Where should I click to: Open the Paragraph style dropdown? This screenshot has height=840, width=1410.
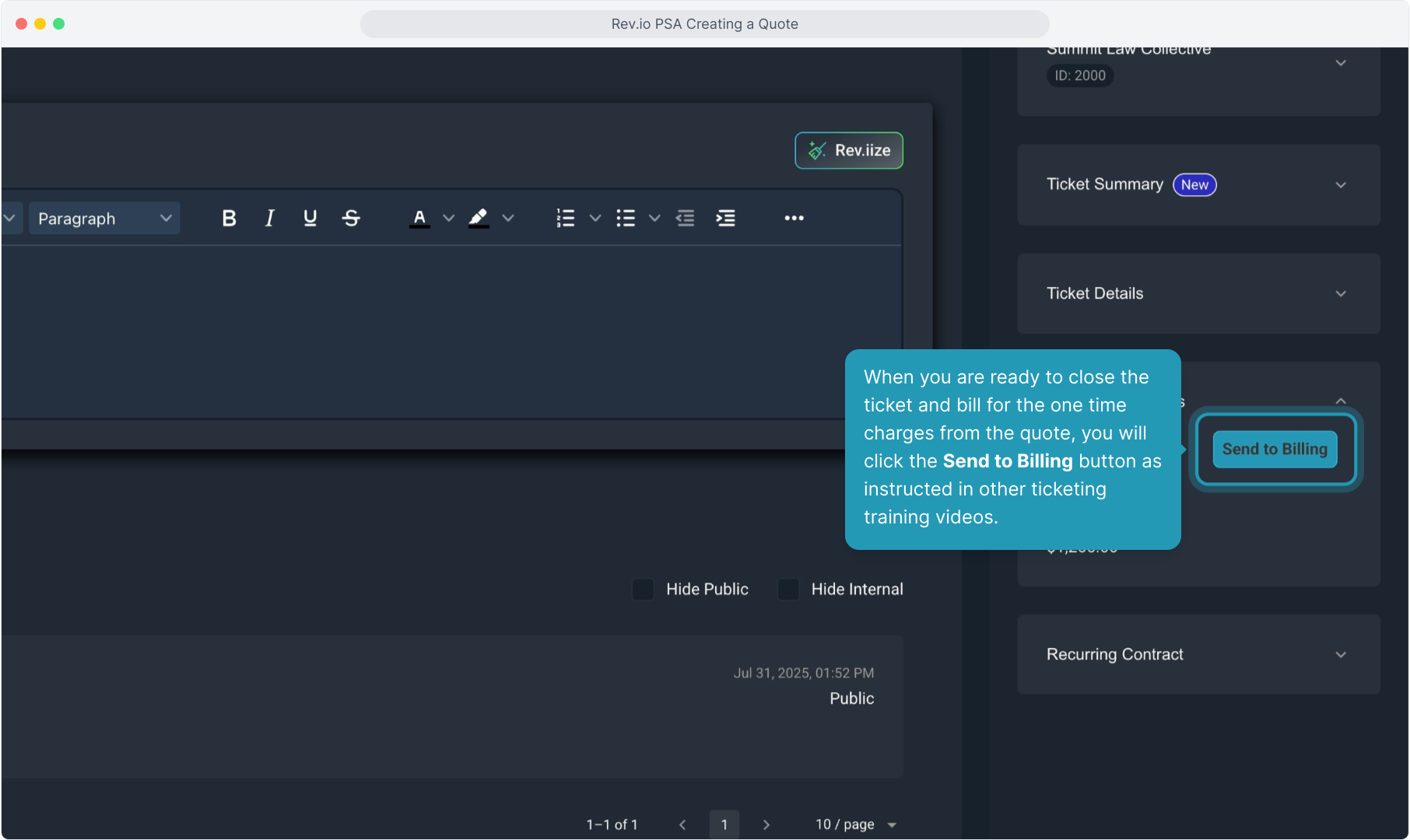[104, 219]
